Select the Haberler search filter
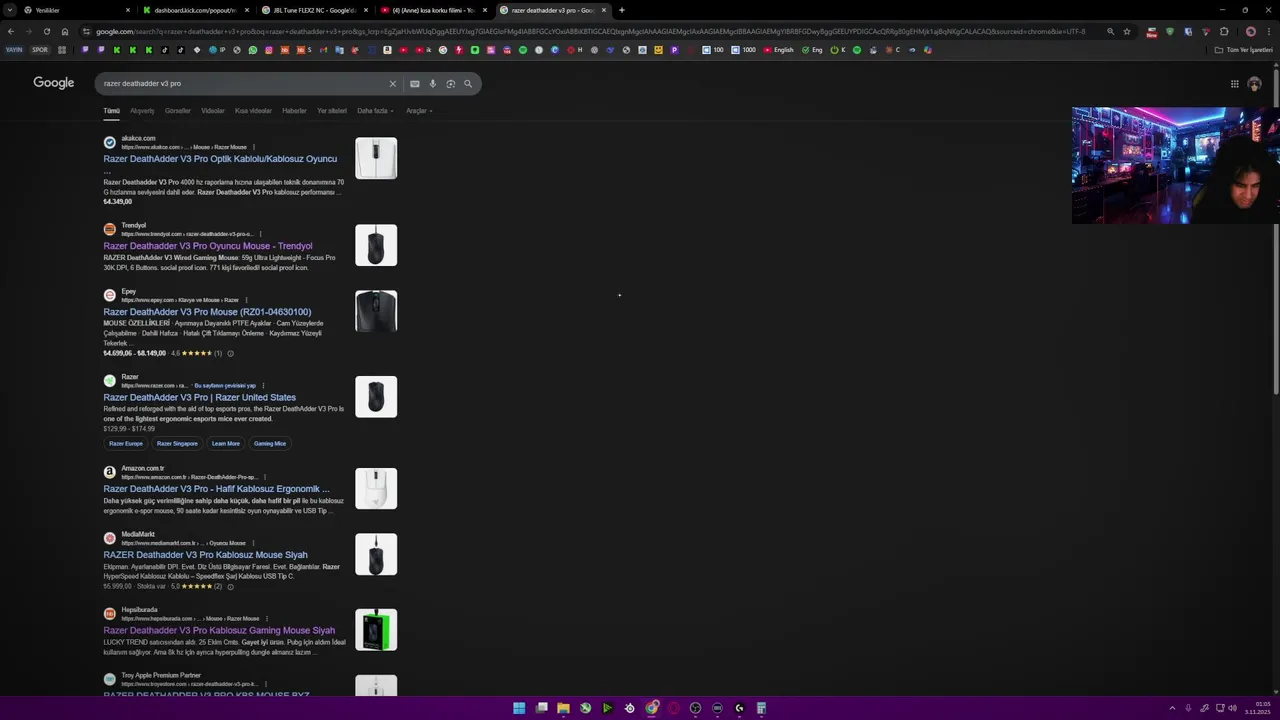Viewport: 1280px width, 720px height. point(294,111)
